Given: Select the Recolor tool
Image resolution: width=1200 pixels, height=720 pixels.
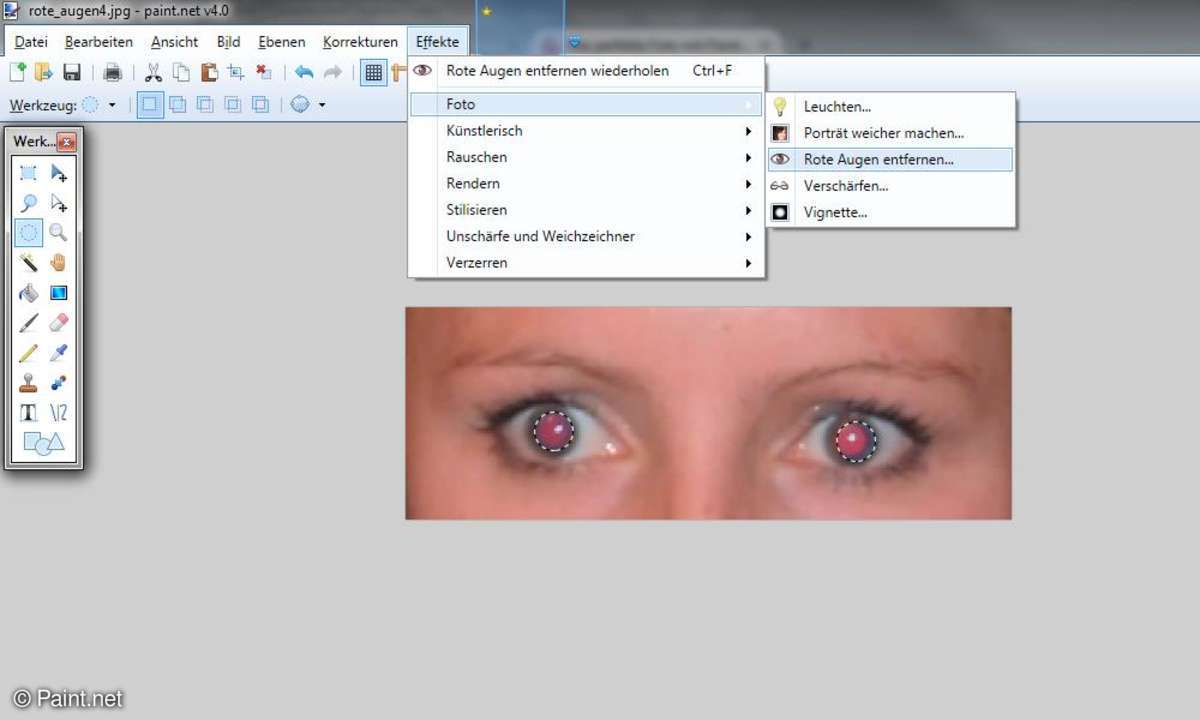Looking at the screenshot, I should pyautogui.click(x=59, y=382).
